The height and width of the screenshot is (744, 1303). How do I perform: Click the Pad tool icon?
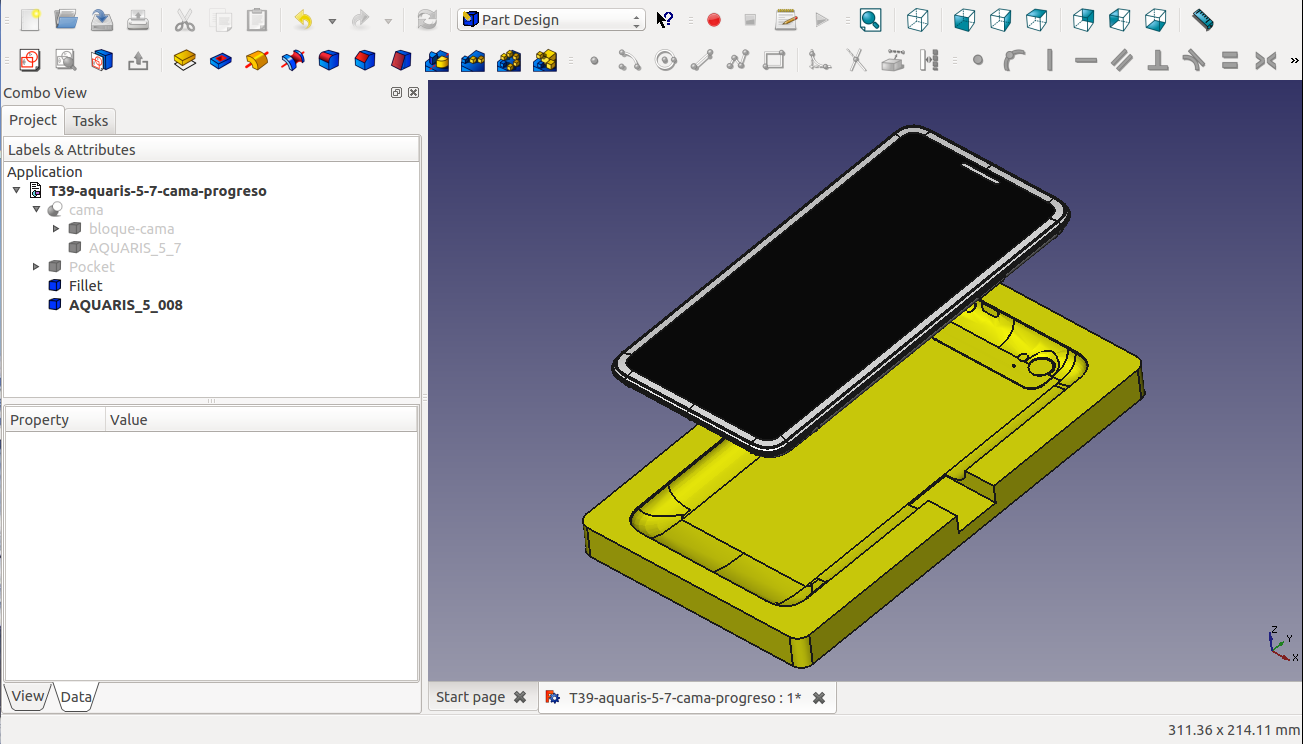[x=184, y=61]
